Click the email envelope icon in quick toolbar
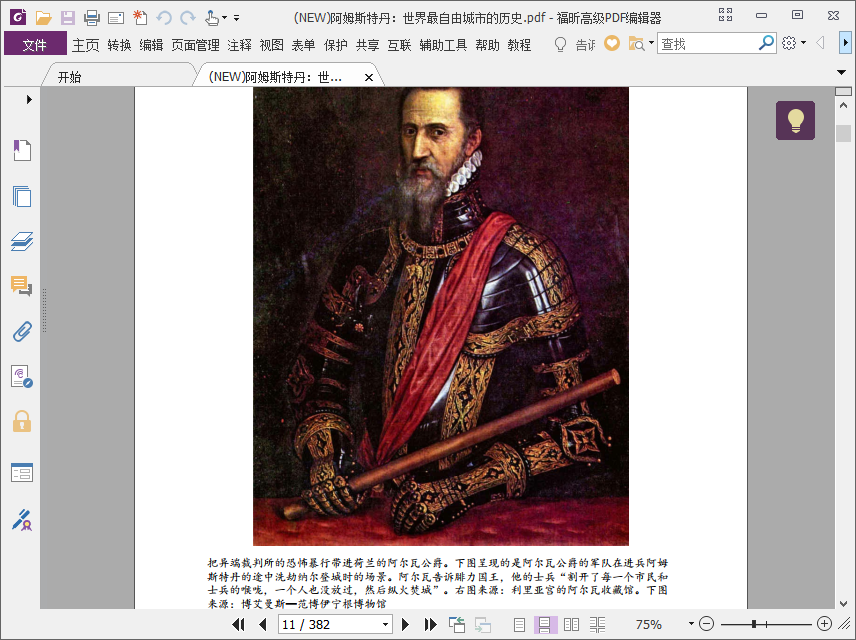 (116, 18)
